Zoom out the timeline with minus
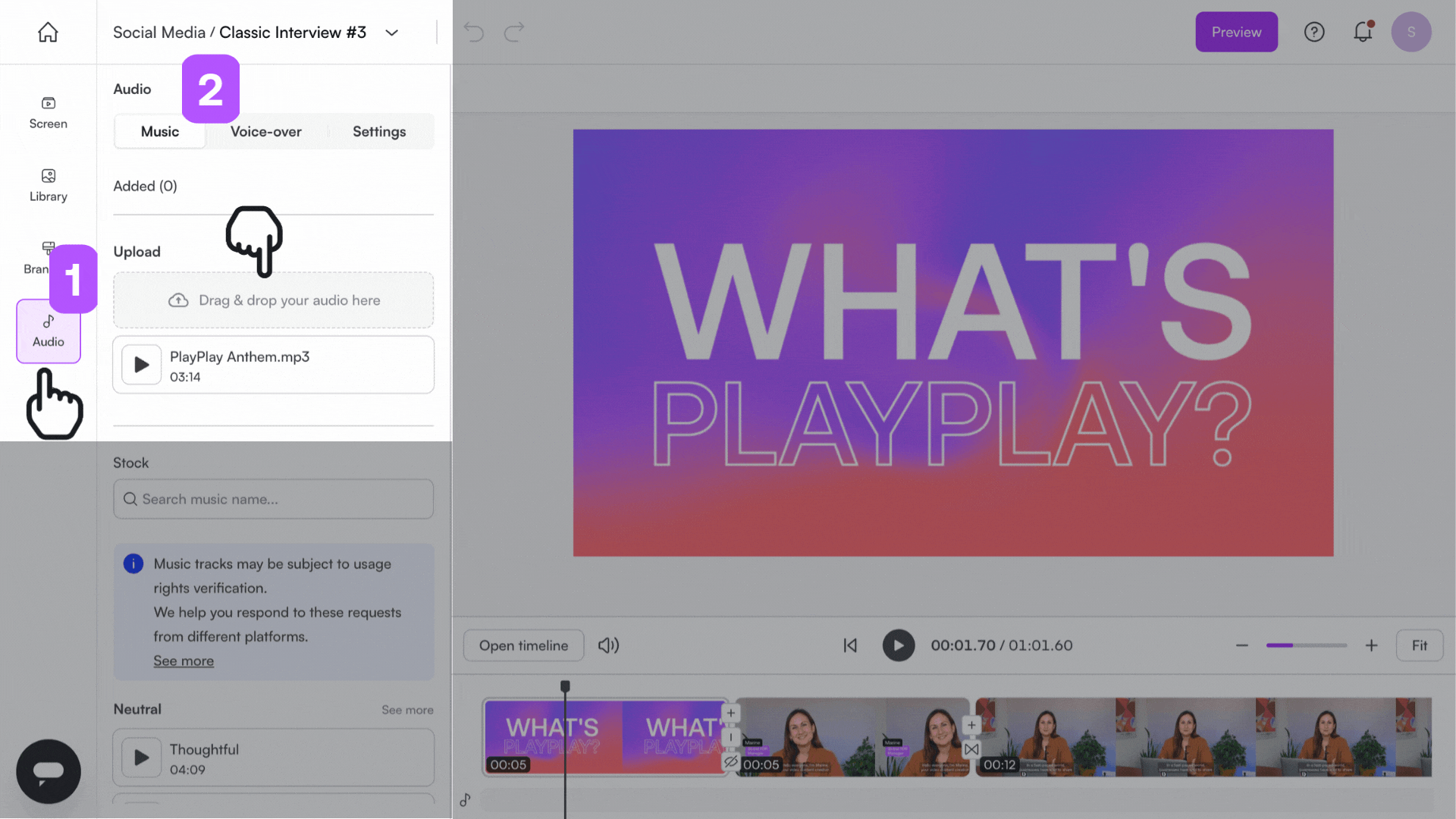 pyautogui.click(x=1242, y=645)
